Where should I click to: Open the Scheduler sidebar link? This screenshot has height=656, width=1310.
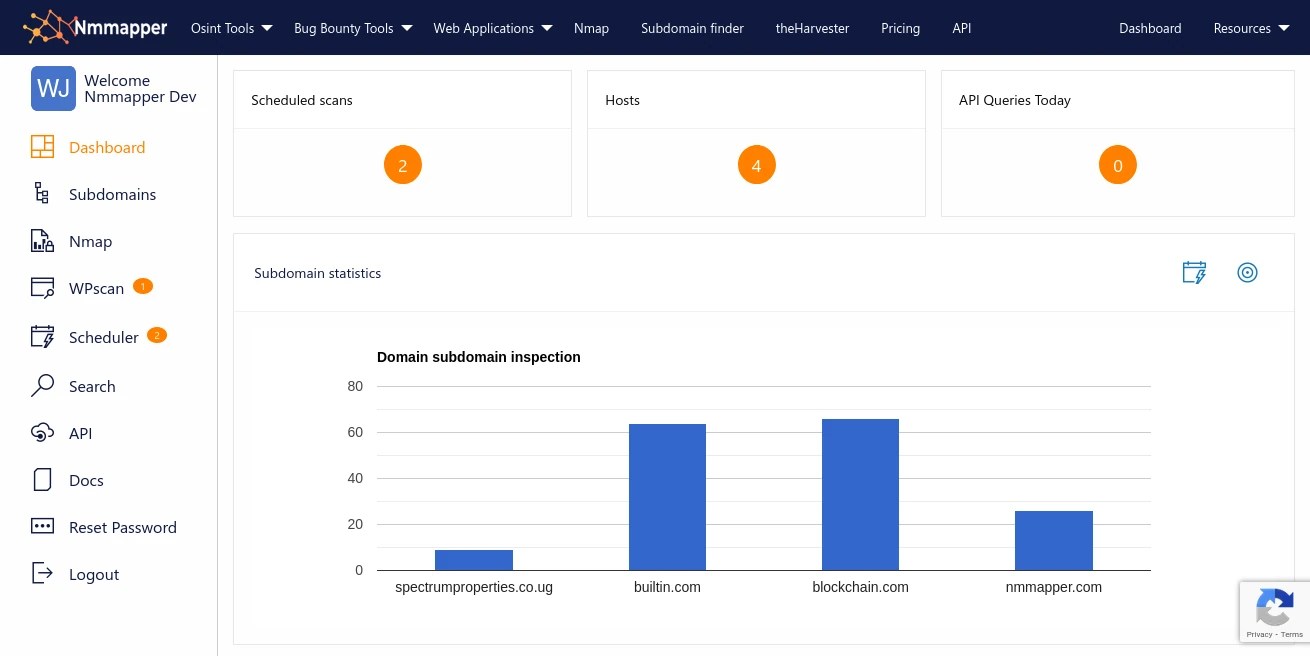pos(104,337)
